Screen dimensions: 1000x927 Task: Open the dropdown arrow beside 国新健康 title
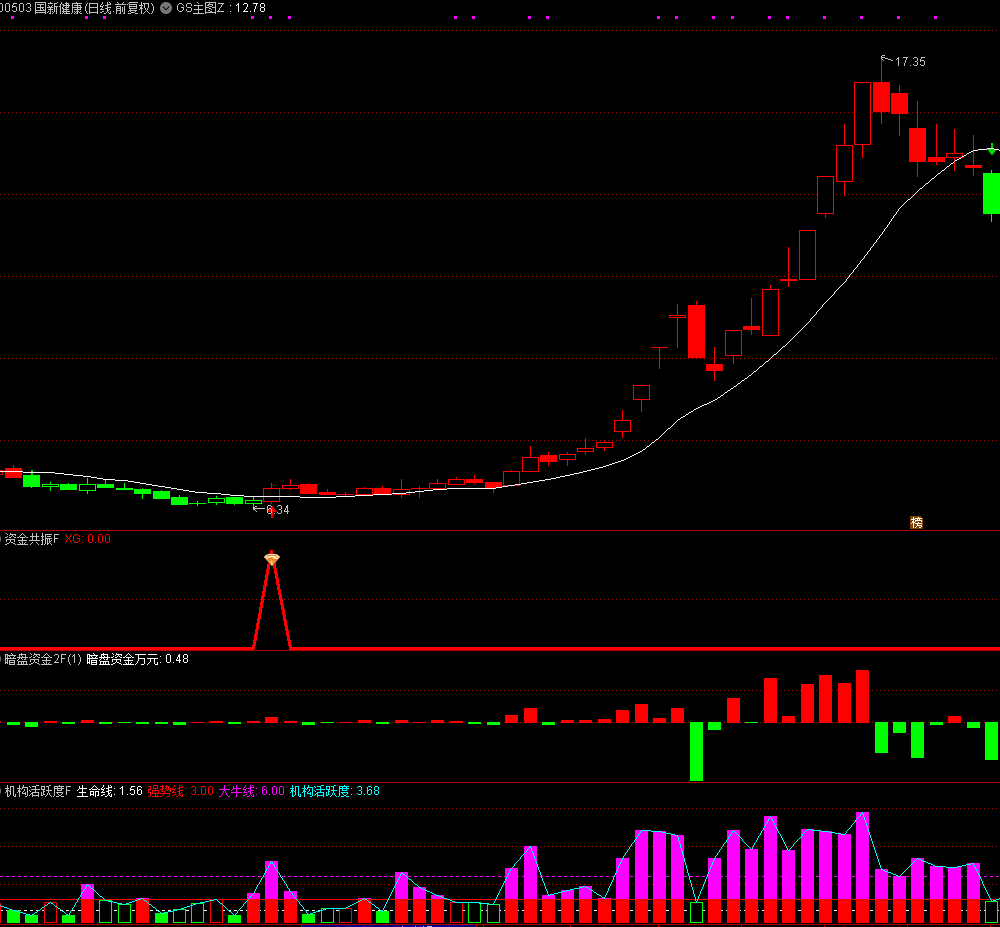coord(166,8)
